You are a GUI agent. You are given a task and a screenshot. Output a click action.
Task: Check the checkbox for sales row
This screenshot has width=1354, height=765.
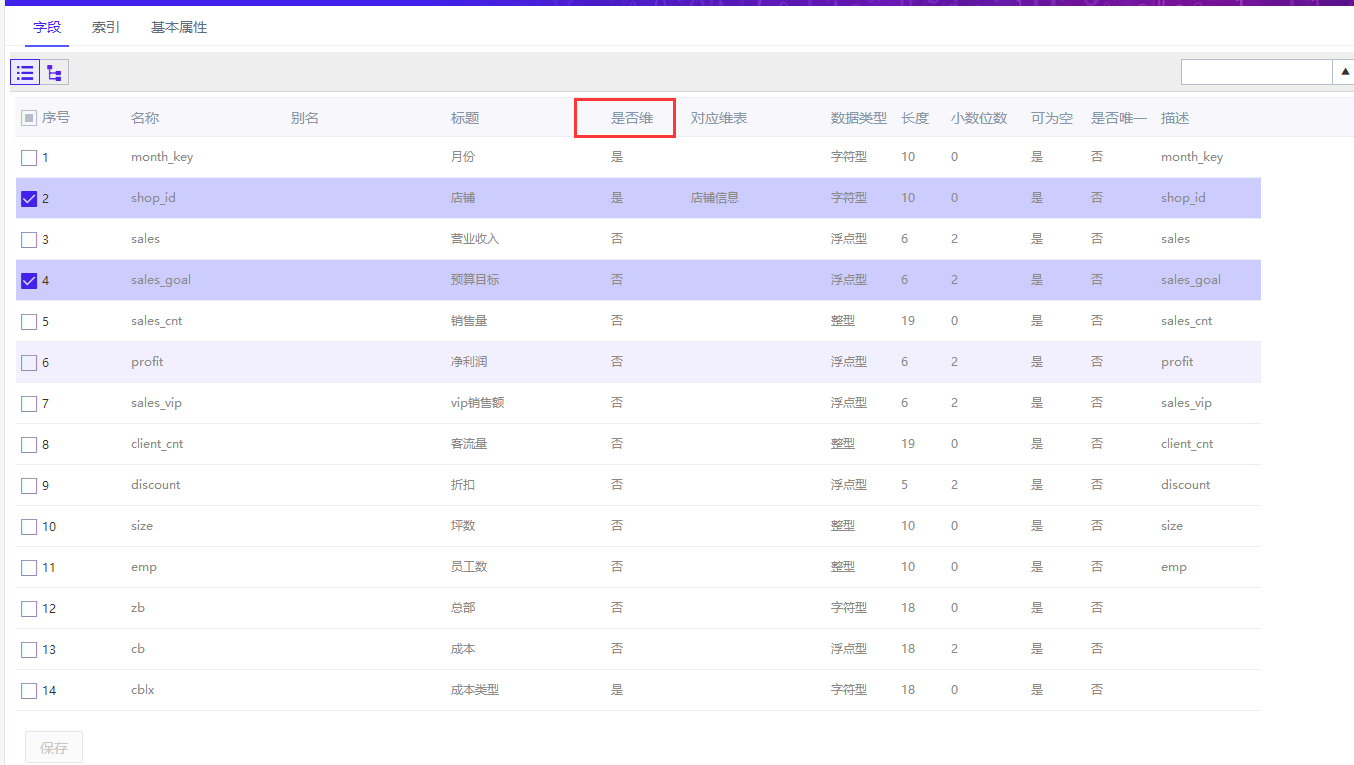(28, 239)
